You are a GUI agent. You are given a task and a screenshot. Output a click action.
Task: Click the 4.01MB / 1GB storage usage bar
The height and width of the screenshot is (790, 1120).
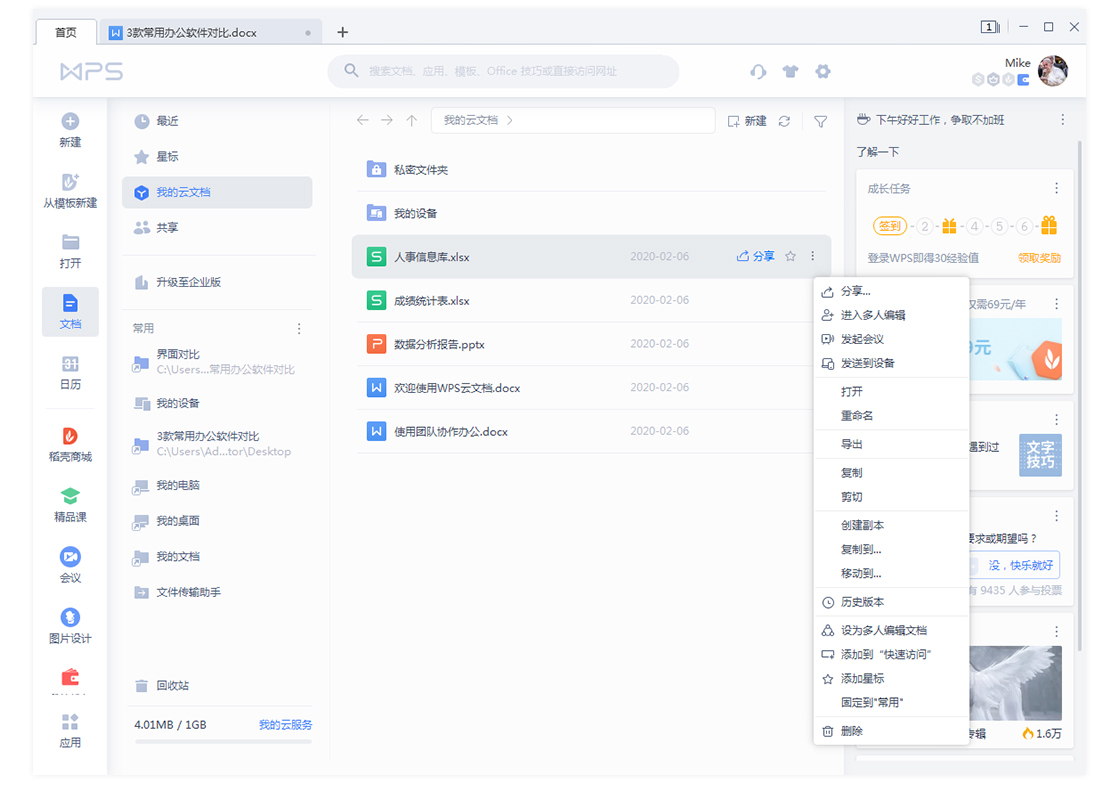click(223, 742)
